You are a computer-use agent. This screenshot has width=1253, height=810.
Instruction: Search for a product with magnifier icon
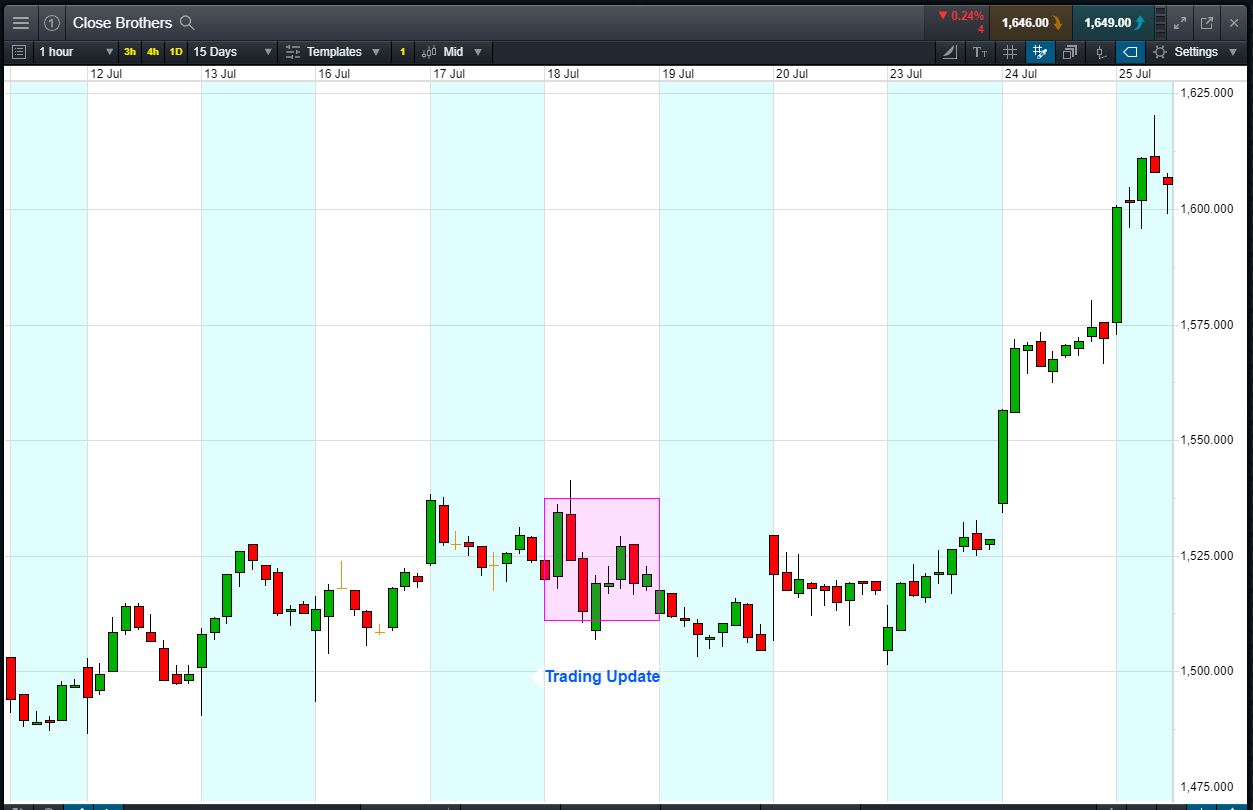(186, 22)
